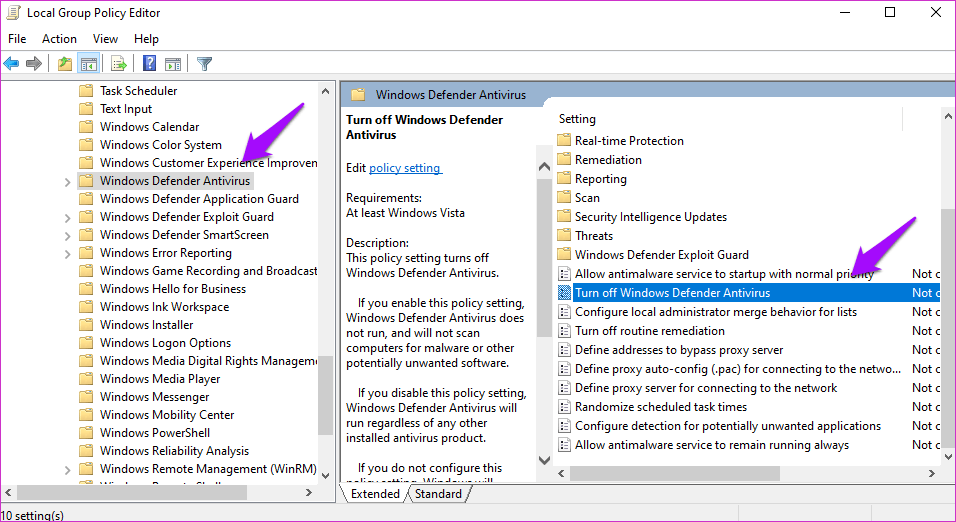This screenshot has height=522, width=956.
Task: Click description pane scroll up arrow
Action: [x=544, y=166]
